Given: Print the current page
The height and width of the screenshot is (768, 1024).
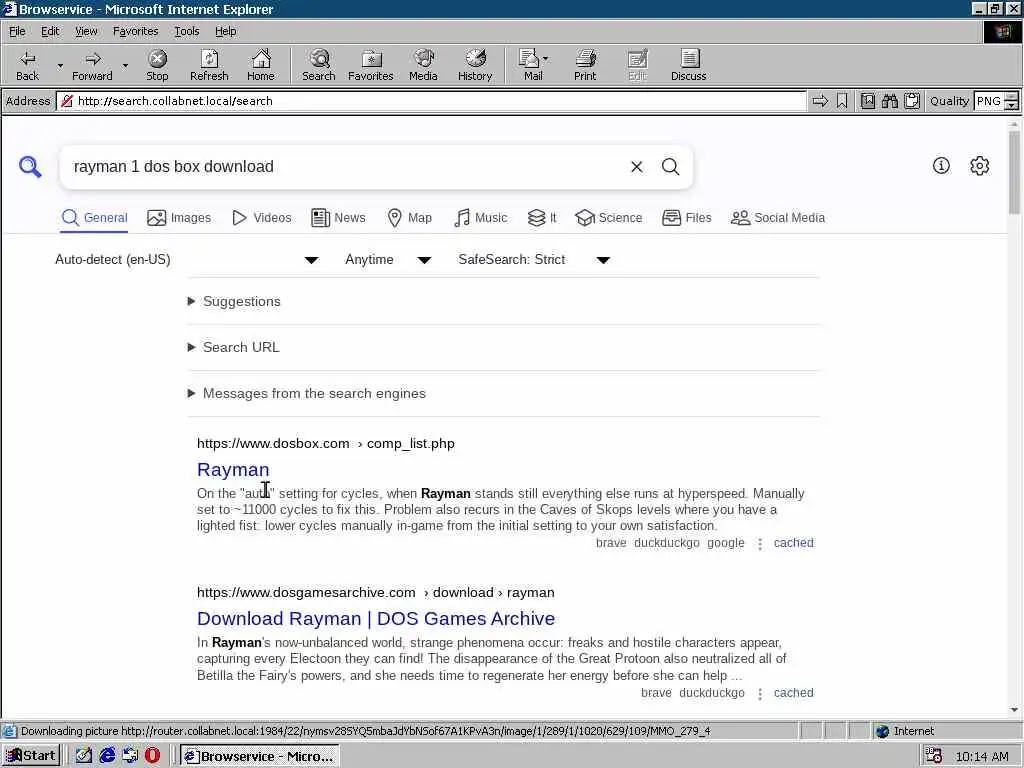Looking at the screenshot, I should coord(585,65).
